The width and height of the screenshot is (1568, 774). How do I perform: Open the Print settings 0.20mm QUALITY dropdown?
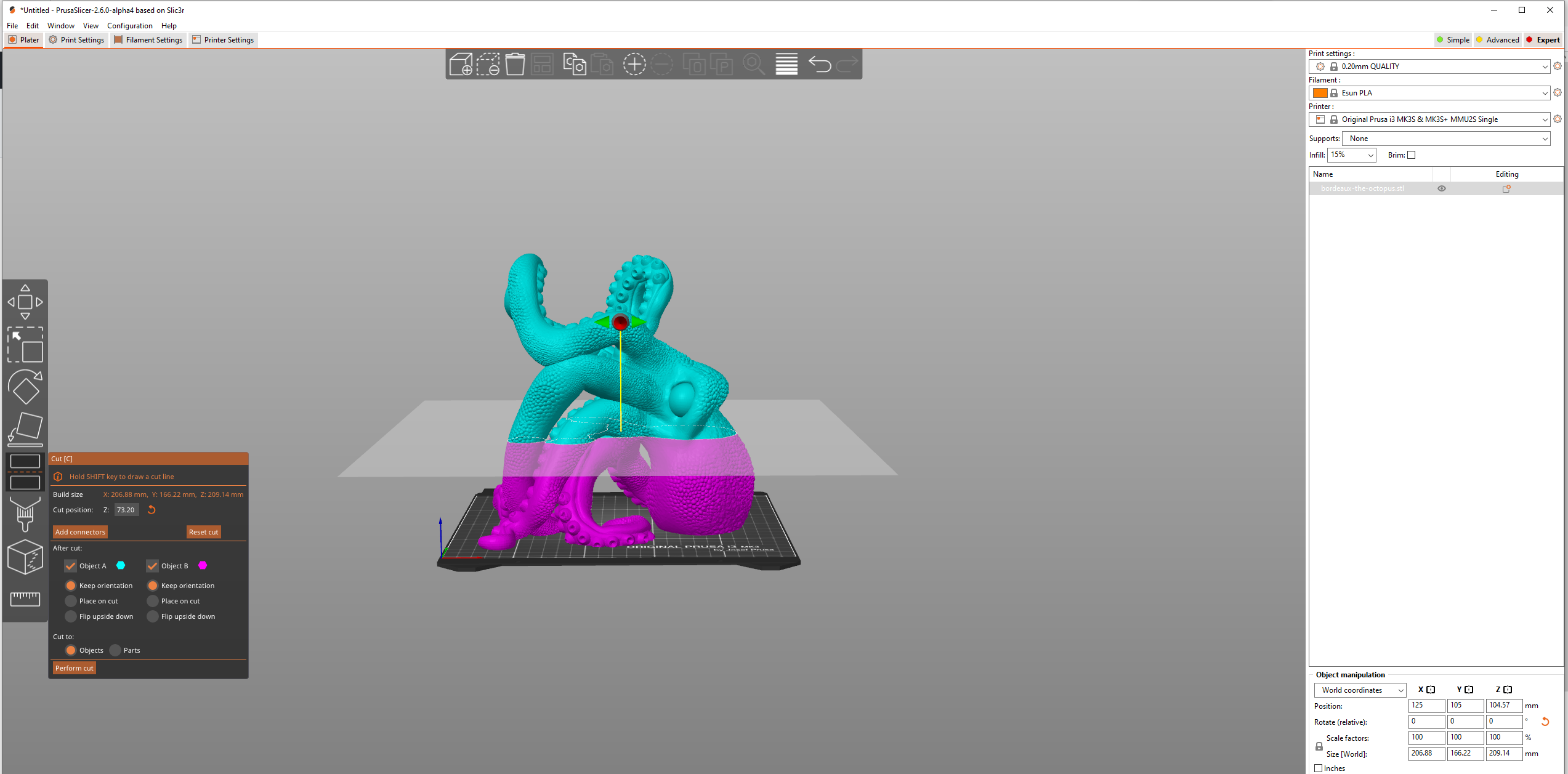pyautogui.click(x=1429, y=67)
